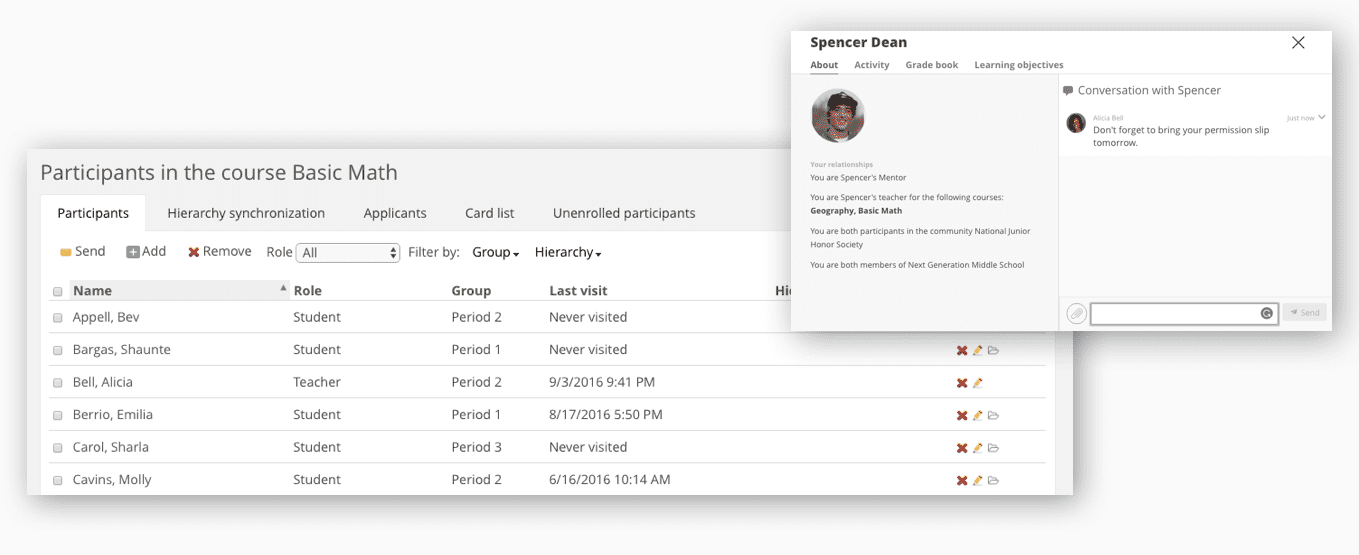1359x555 pixels.
Task: Close the Spencer Dean profile panel
Action: (x=1298, y=43)
